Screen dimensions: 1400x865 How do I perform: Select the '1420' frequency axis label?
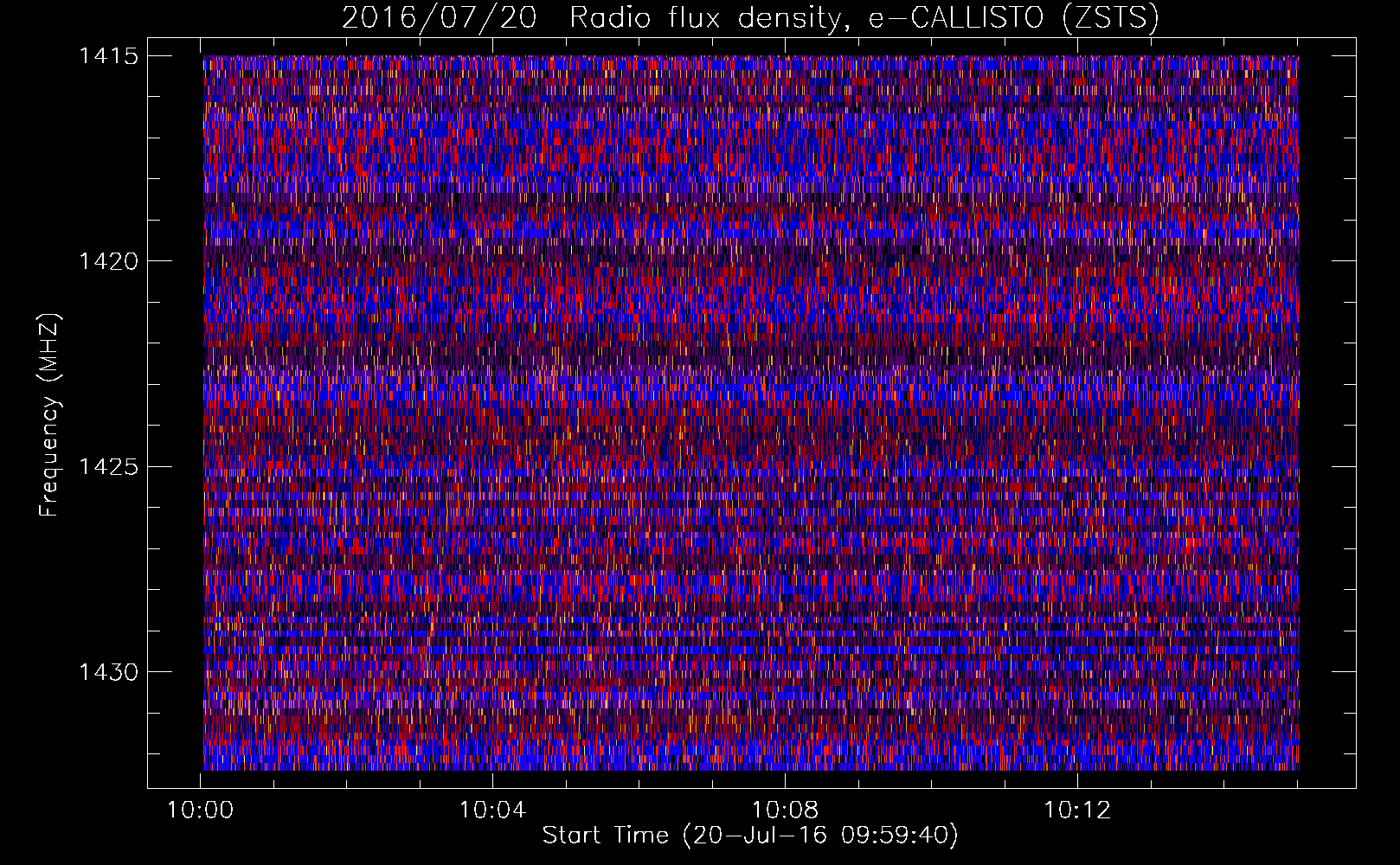(x=108, y=261)
